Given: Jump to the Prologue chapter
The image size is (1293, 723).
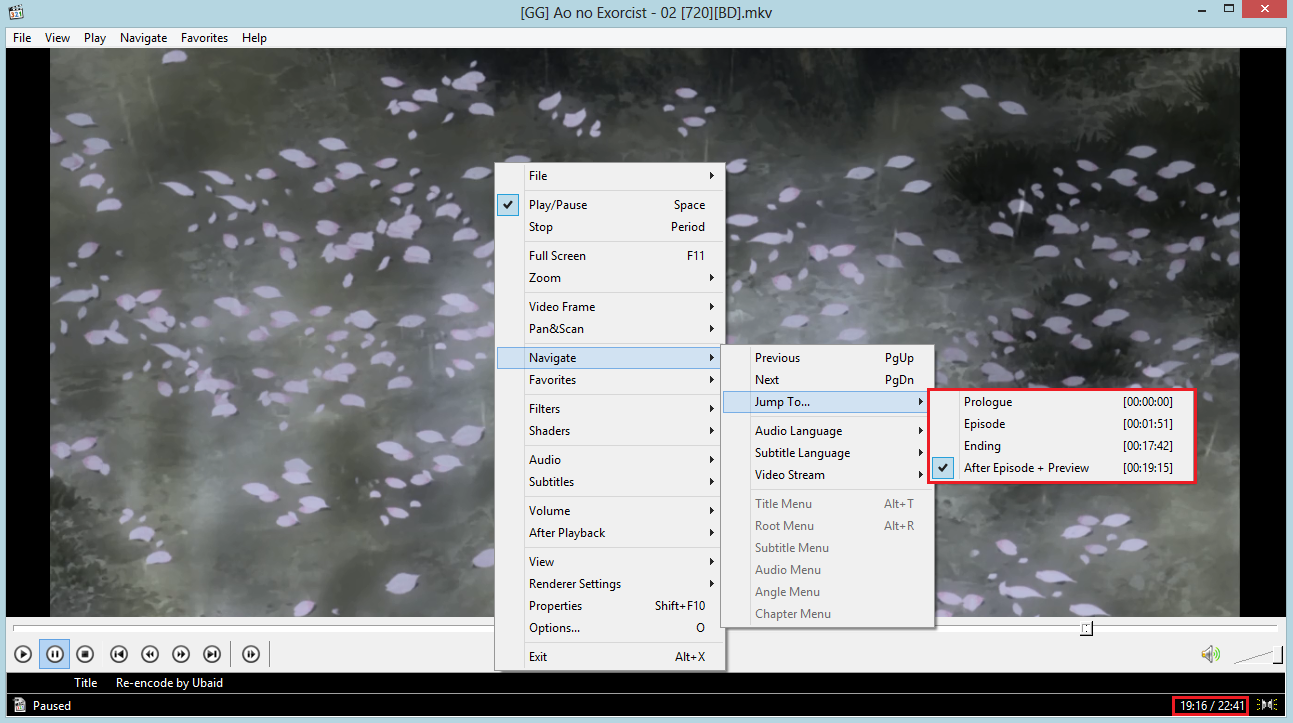Looking at the screenshot, I should pyautogui.click(x=1061, y=402).
